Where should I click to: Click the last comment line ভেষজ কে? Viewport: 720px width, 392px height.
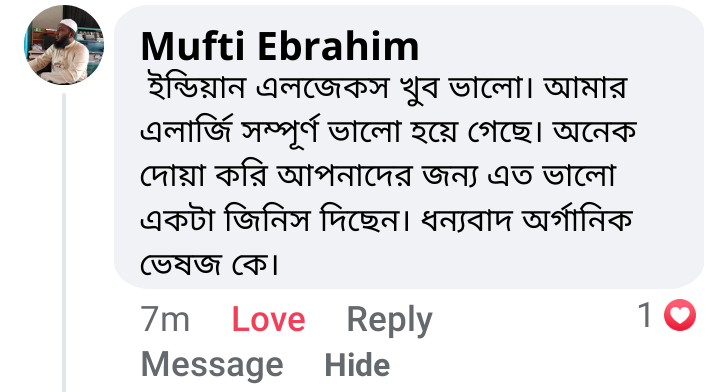(210, 264)
